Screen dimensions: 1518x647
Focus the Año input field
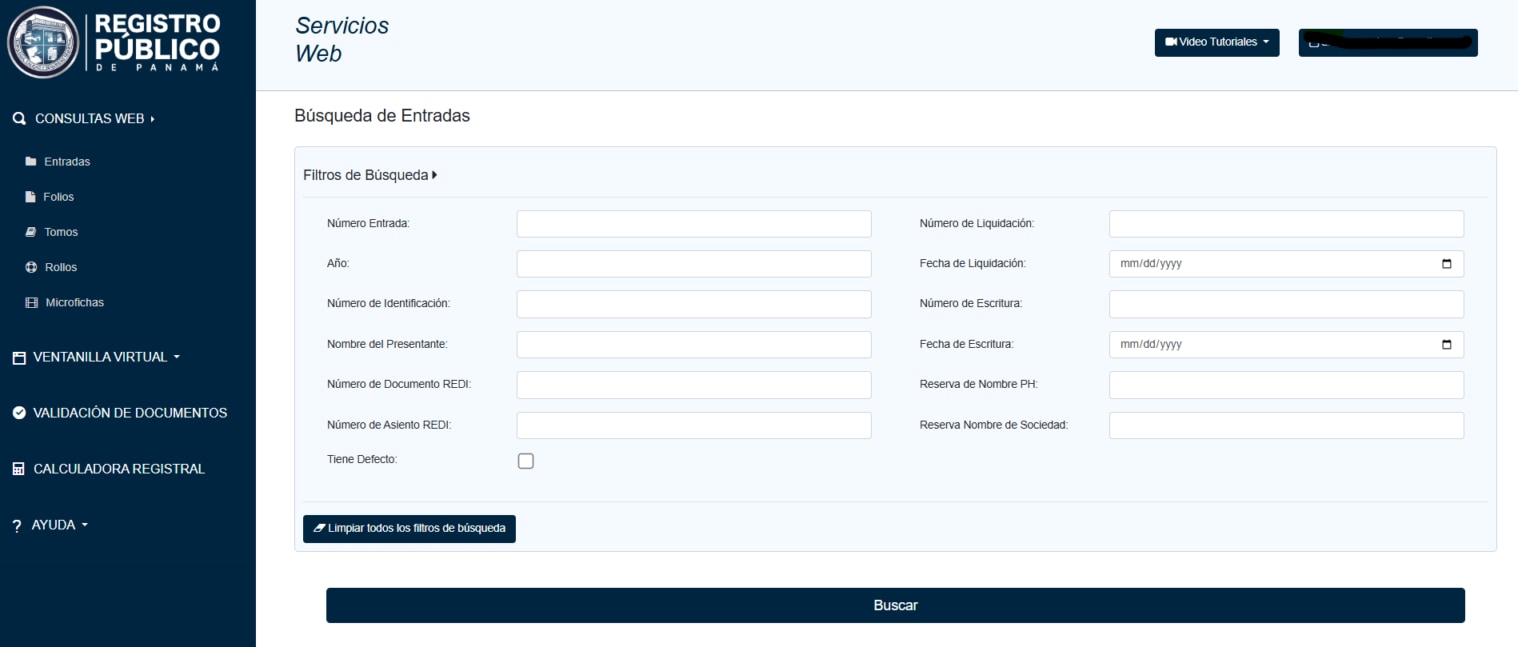pos(694,264)
